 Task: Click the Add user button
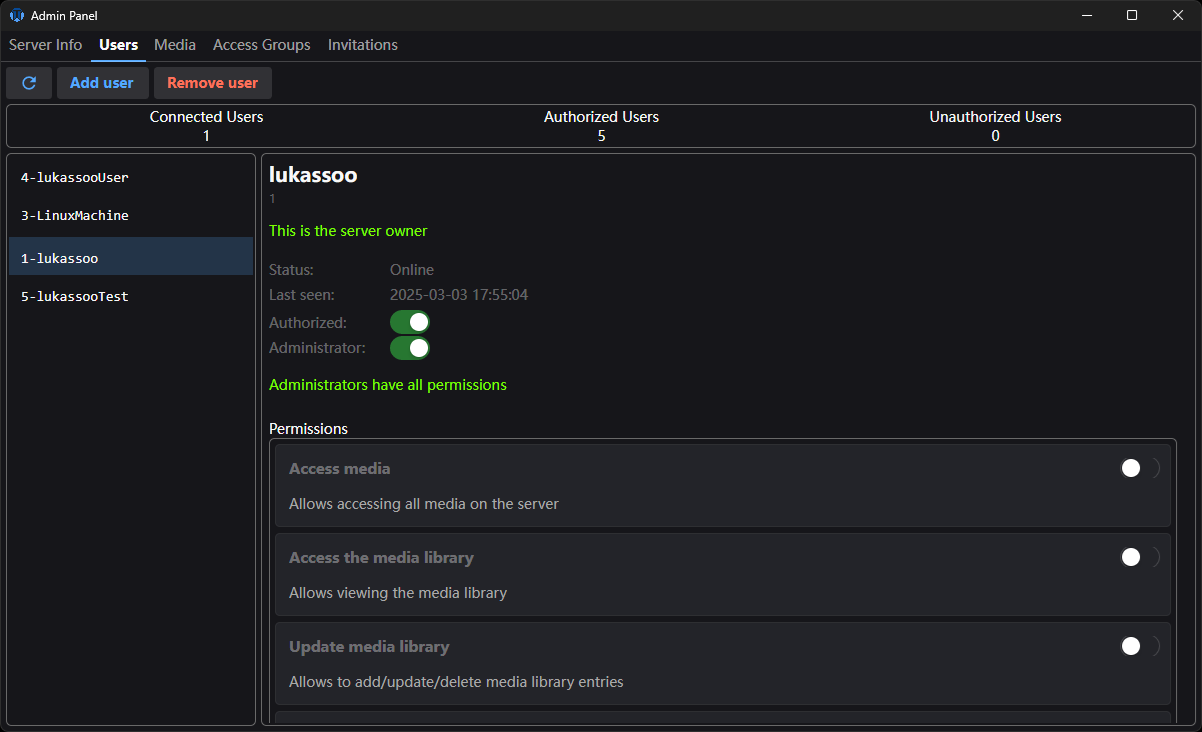[102, 83]
